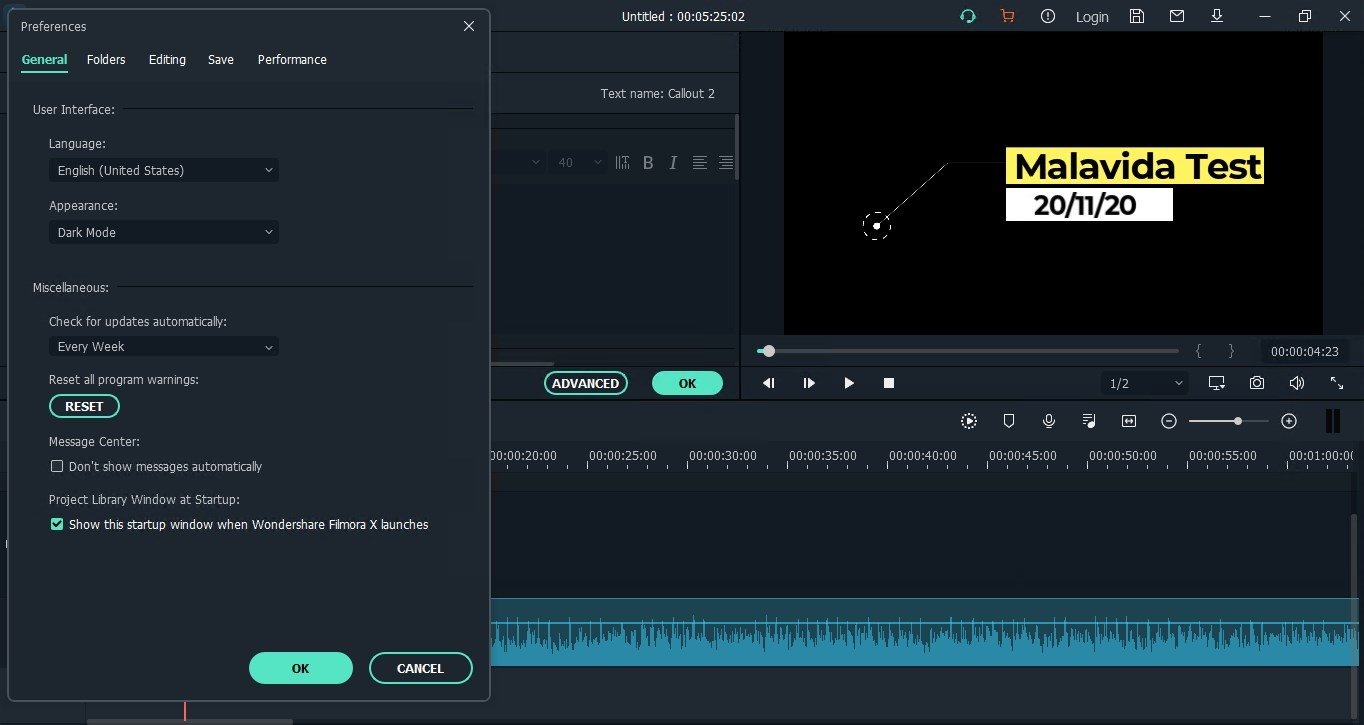This screenshot has width=1364, height=725.
Task: Zoom out the timeline with minus icon
Action: (x=1169, y=421)
